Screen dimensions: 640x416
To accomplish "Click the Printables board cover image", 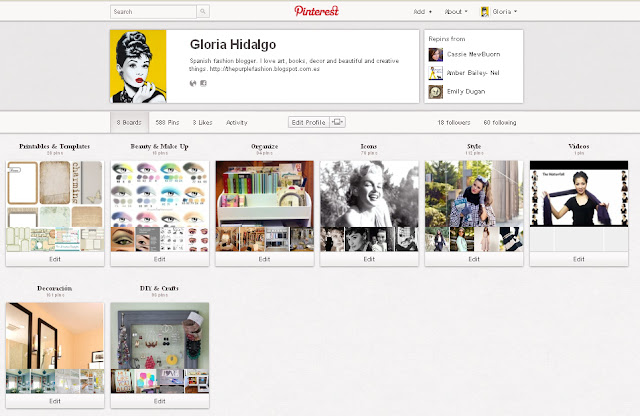I will pos(55,194).
